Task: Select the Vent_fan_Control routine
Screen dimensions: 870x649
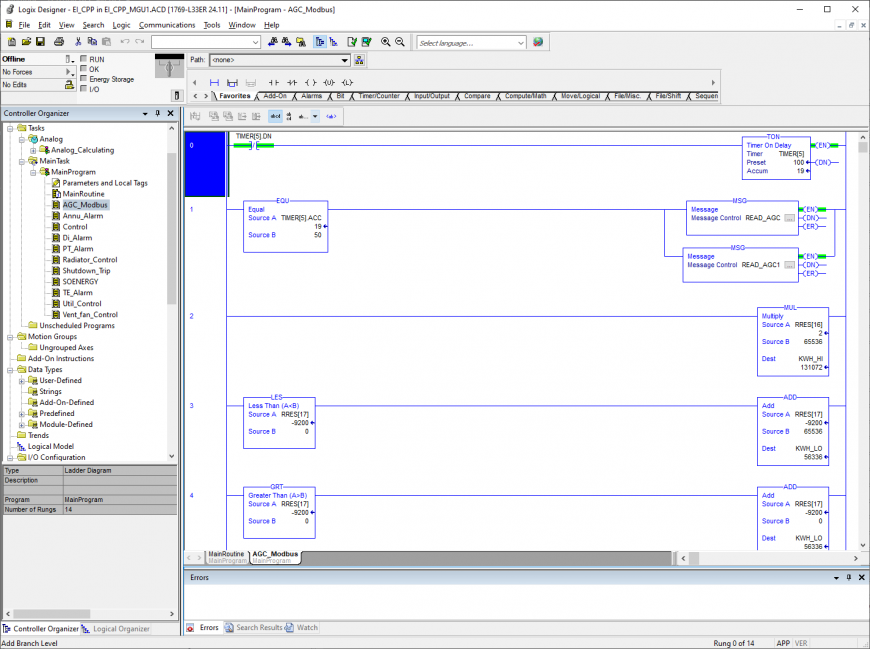Action: pyautogui.click(x=90, y=315)
